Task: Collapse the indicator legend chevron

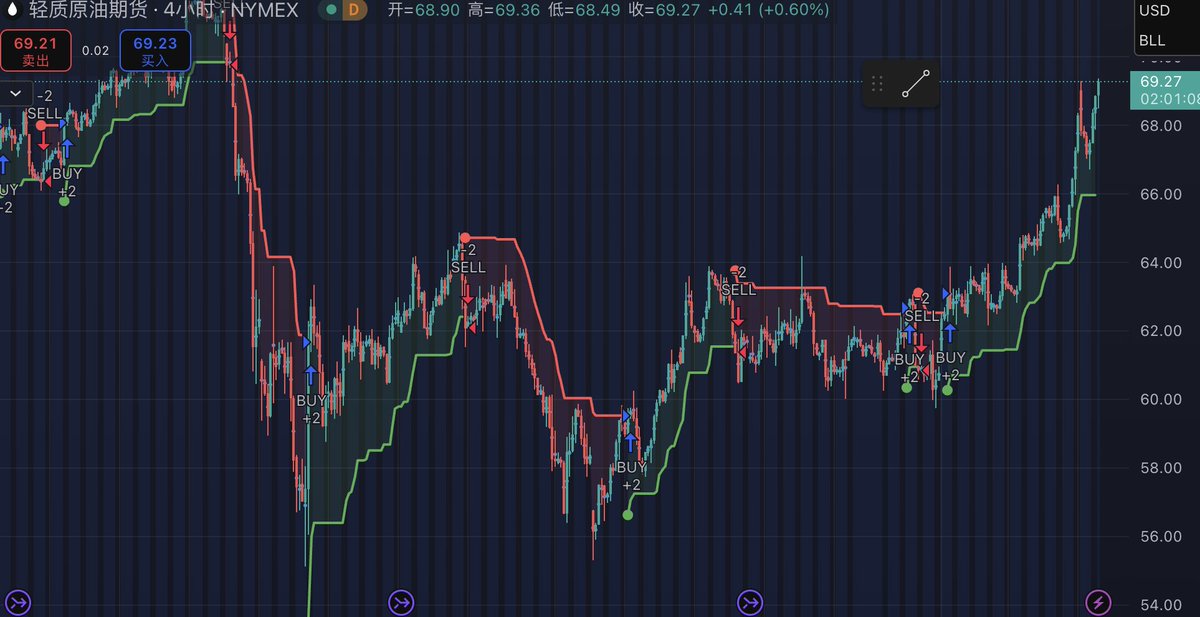Action: [16, 93]
